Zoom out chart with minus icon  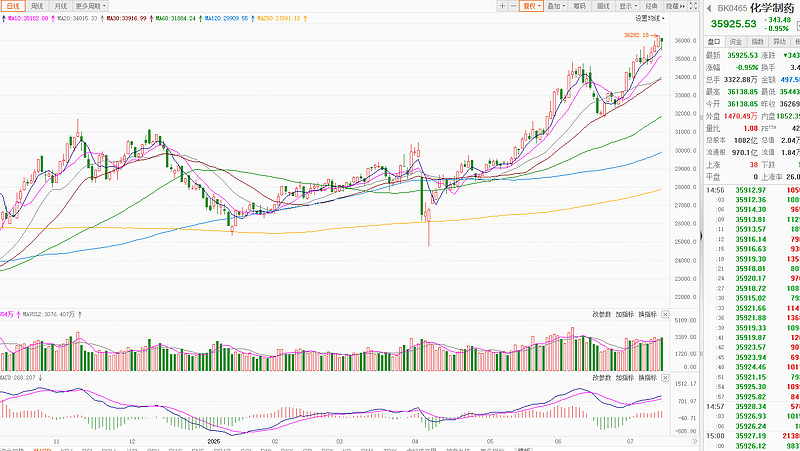pos(513,6)
